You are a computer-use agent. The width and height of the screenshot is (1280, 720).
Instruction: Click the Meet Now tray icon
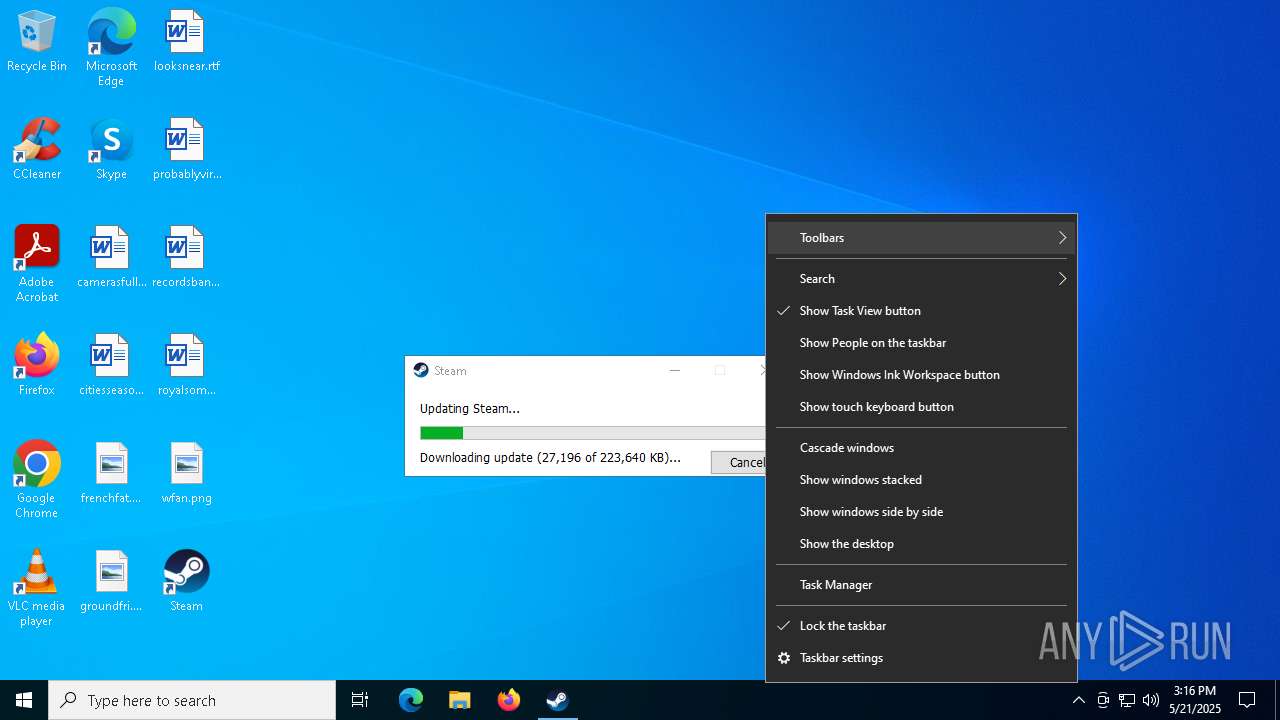click(1103, 700)
